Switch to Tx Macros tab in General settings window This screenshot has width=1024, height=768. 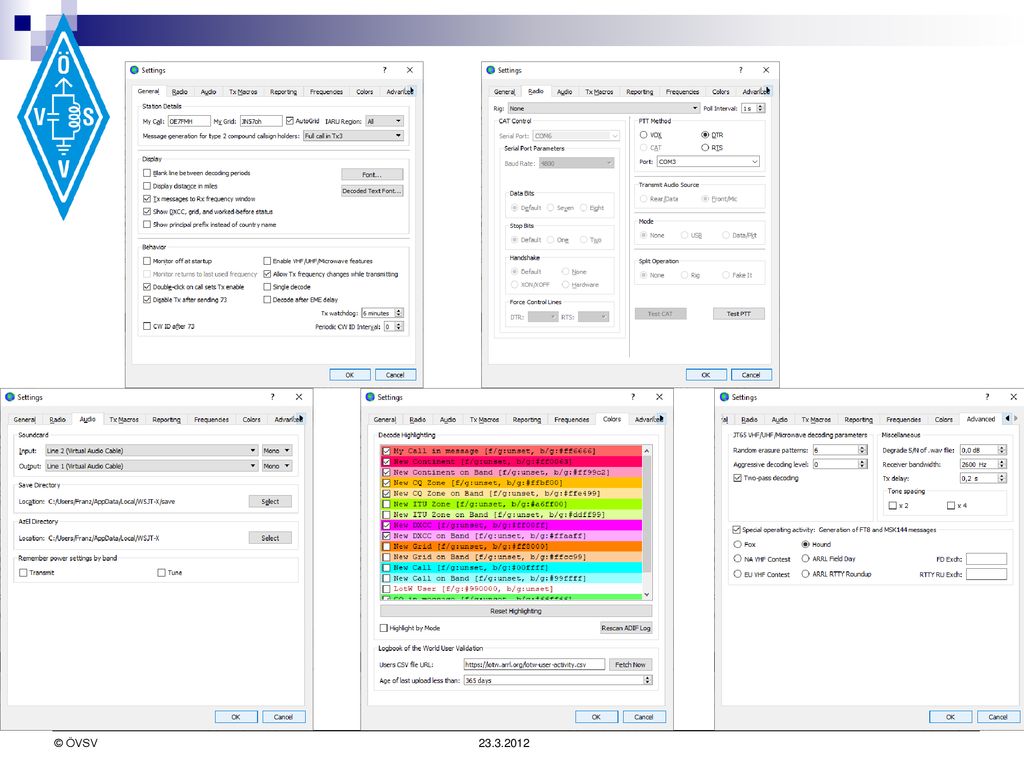click(243, 92)
